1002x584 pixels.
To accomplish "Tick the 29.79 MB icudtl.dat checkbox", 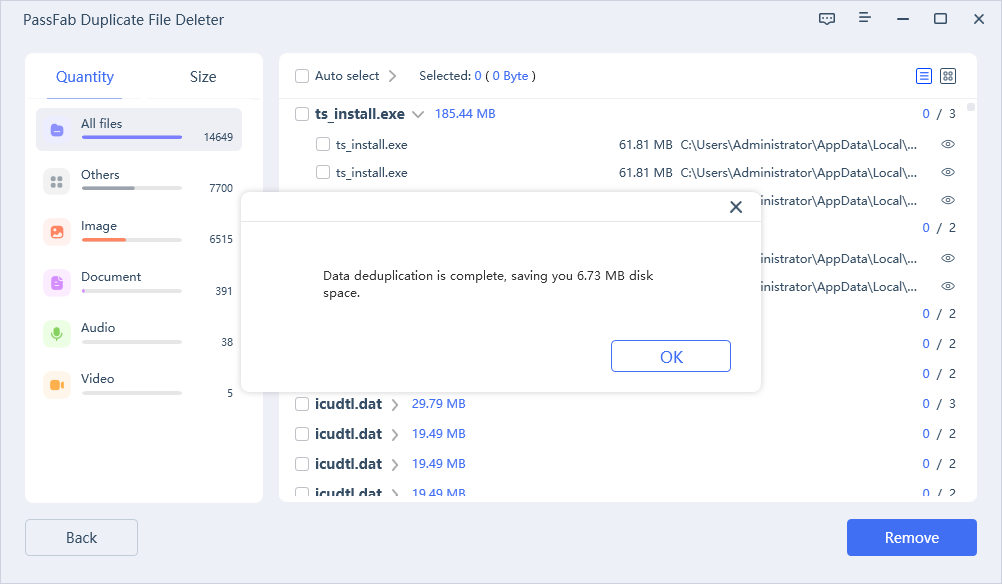I will tap(302, 404).
